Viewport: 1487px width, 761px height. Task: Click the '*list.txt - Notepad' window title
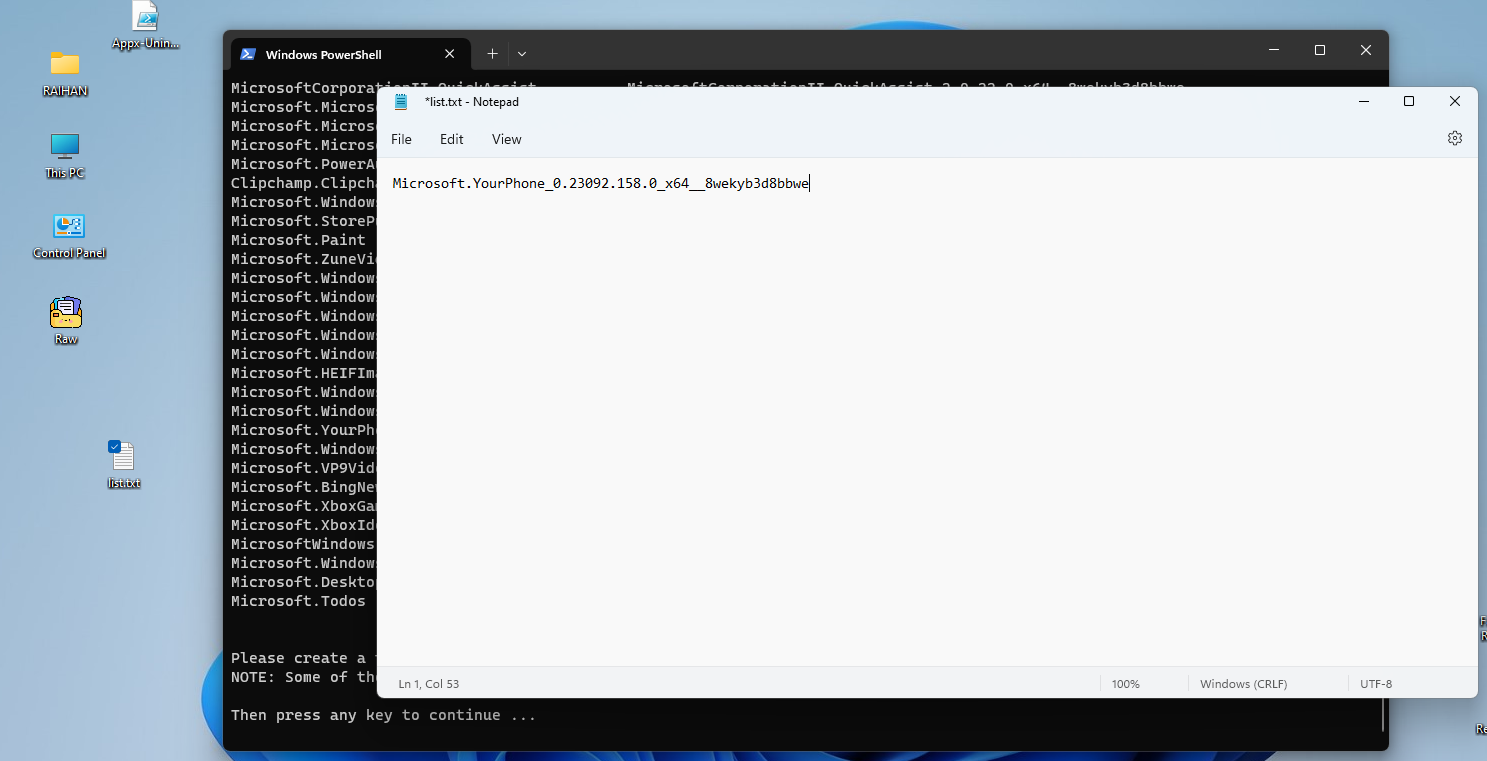pos(471,101)
